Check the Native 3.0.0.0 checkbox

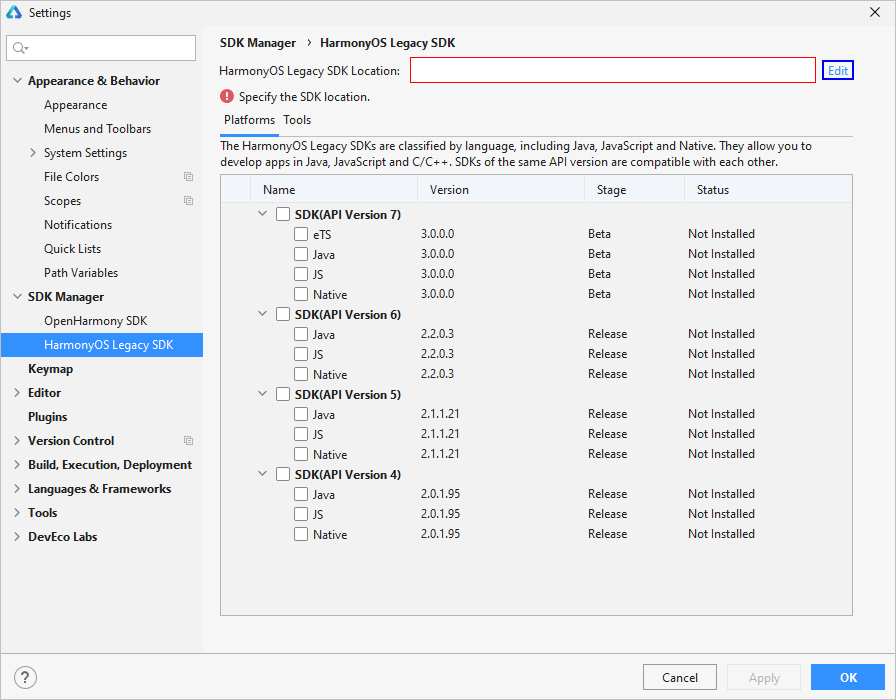301,294
